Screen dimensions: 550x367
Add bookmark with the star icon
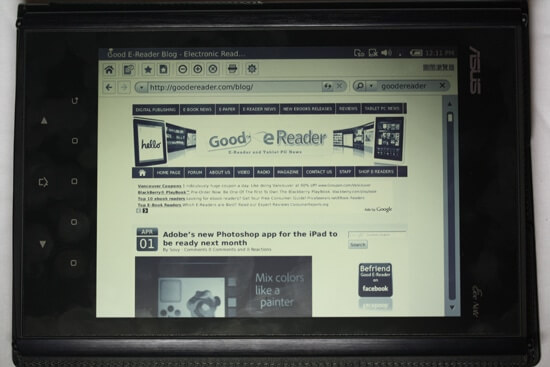(148, 69)
